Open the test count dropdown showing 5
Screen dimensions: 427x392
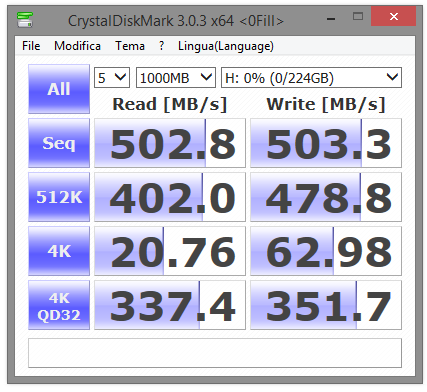[112, 78]
